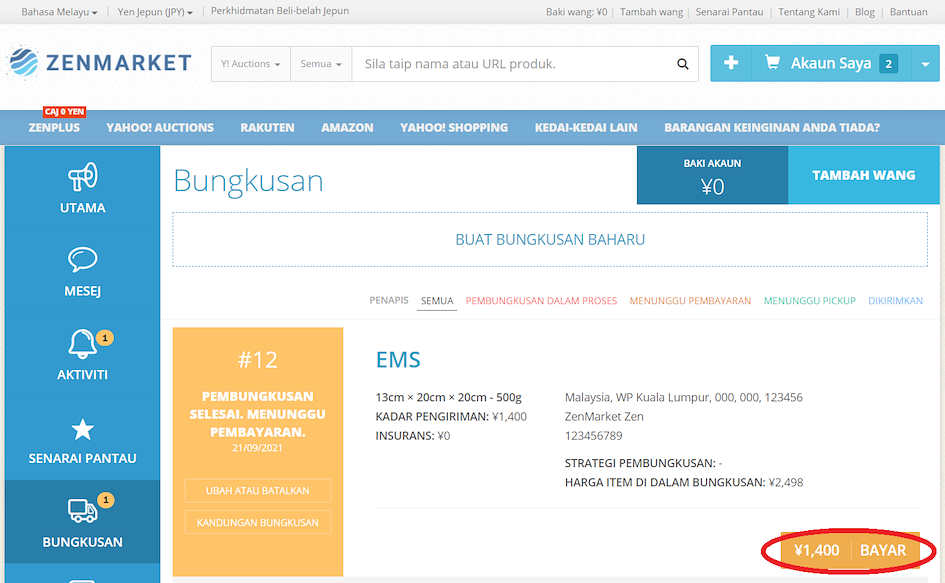Click Harga Item Di Dalam Bungkusan text
This screenshot has width=945, height=583.
(x=684, y=482)
